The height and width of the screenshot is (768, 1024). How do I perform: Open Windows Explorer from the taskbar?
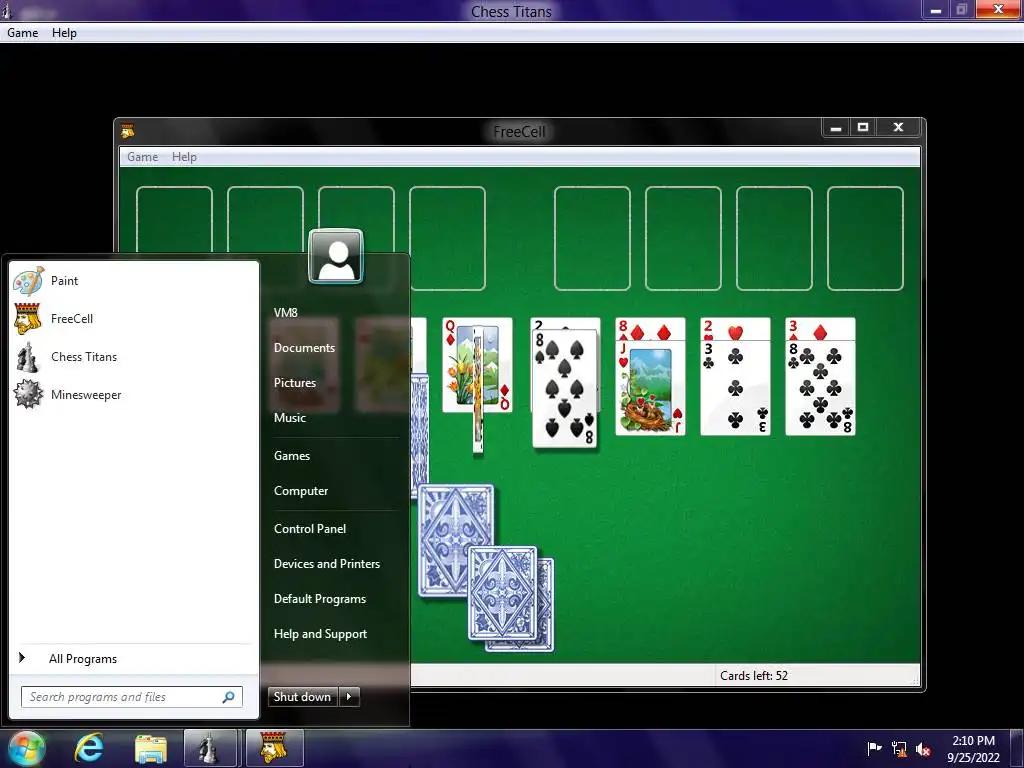click(x=151, y=748)
